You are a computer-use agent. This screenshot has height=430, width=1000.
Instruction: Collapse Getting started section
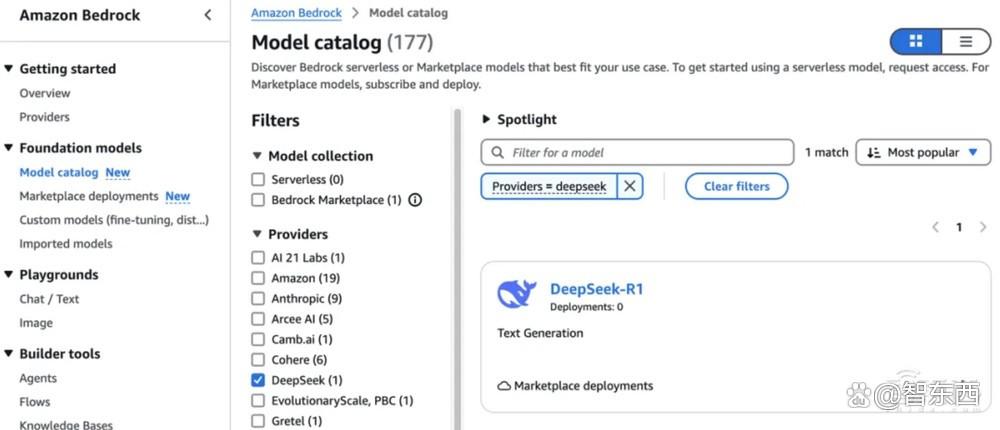[8, 69]
